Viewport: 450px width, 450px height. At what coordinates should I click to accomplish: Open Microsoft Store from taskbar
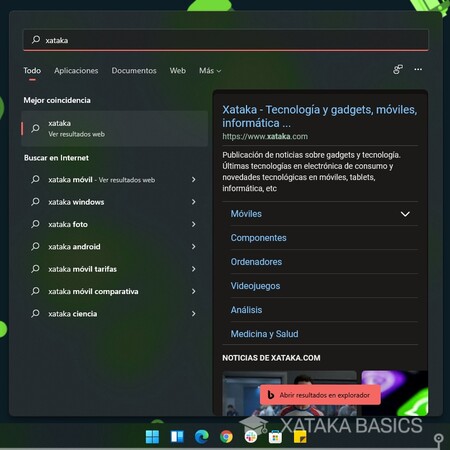coord(275,437)
